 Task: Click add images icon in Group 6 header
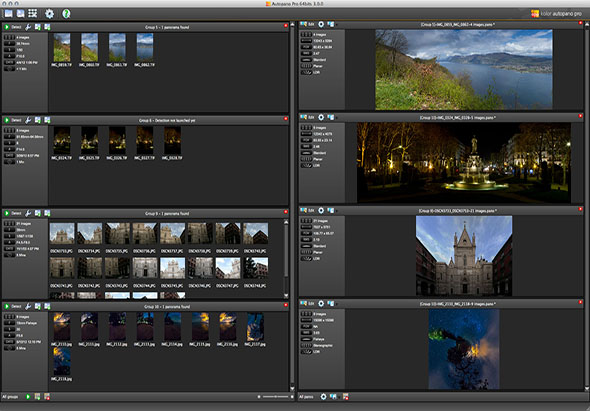tap(38, 120)
